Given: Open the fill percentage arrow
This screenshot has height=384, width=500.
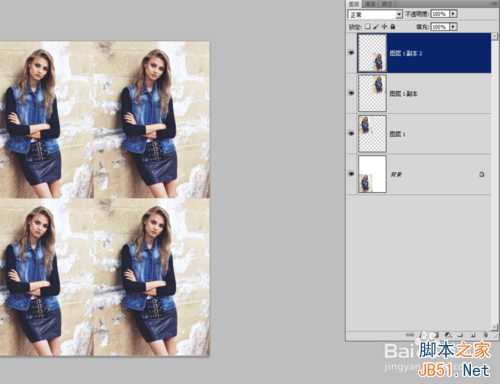Looking at the screenshot, I should 453,27.
